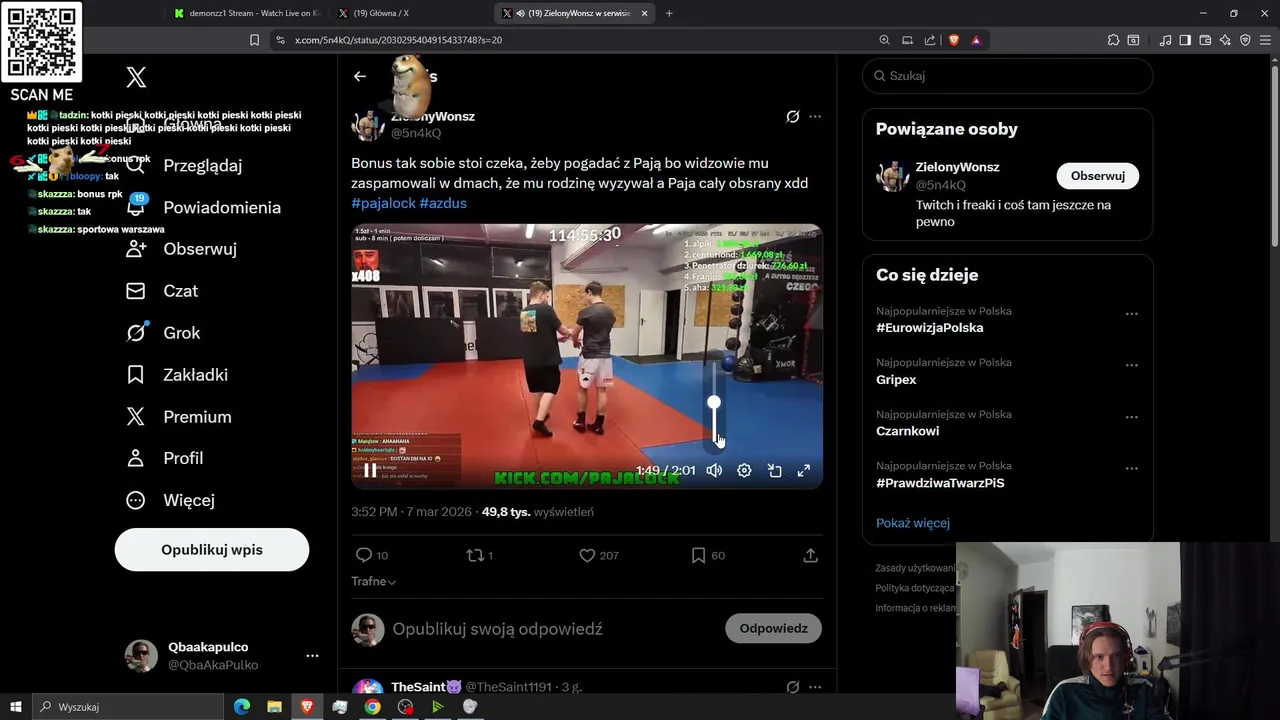
Task: Open media control music note icon
Action: (1165, 40)
